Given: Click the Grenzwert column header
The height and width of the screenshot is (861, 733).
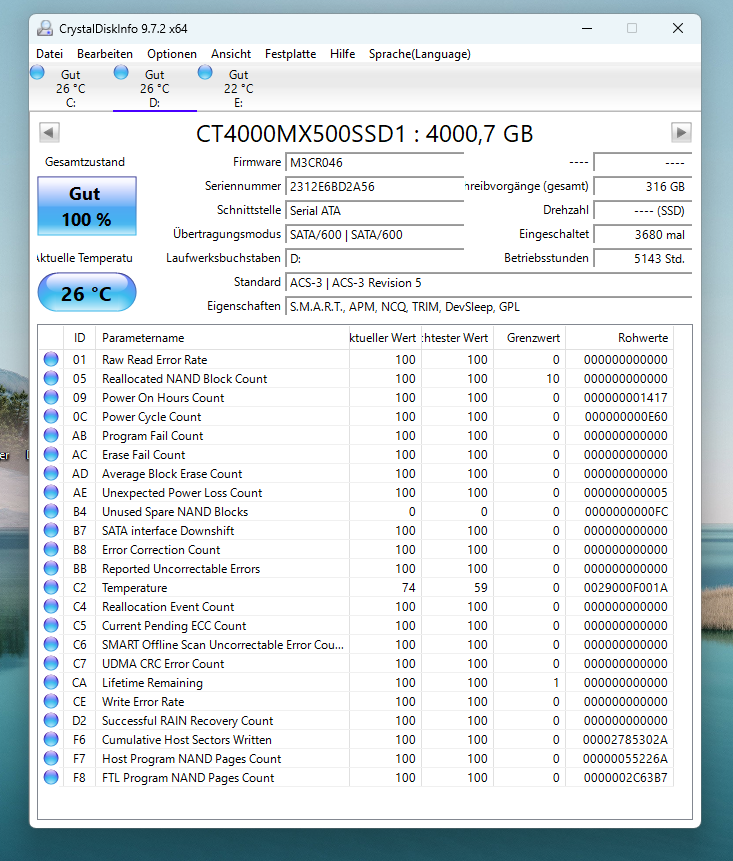Looking at the screenshot, I should click(530, 338).
